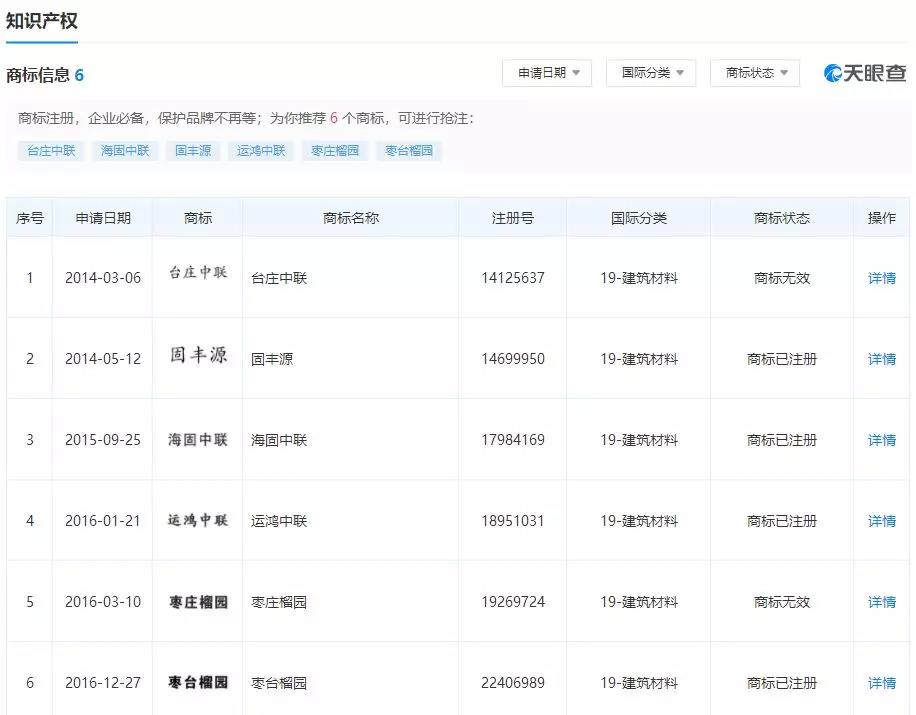The image size is (916, 715).
Task: Choose the 运鸿中联 recommendation tag
Action: pyautogui.click(x=261, y=151)
